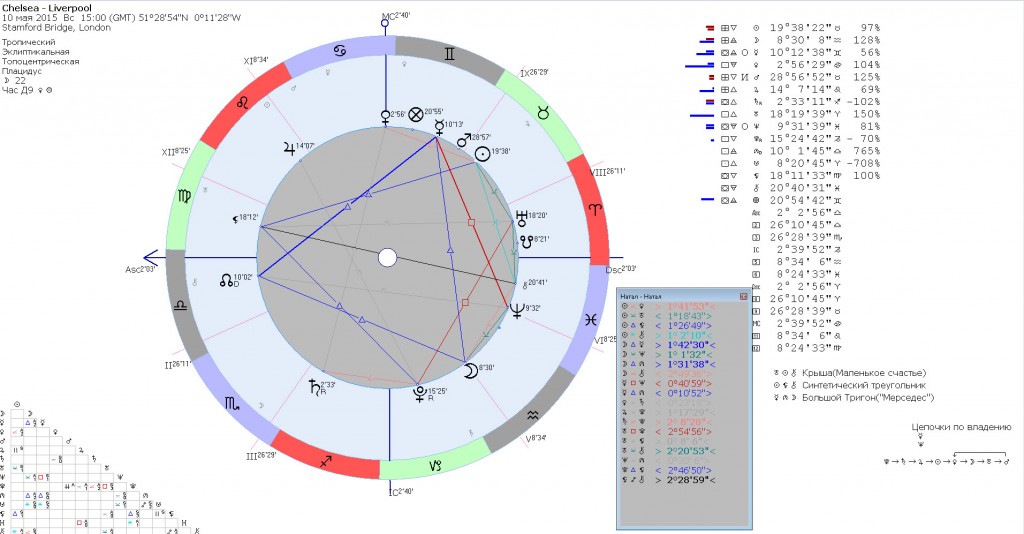Viewport: 1024px width, 534px height.
Task: Close the Натал - Натал aspects panel
Action: [x=743, y=296]
